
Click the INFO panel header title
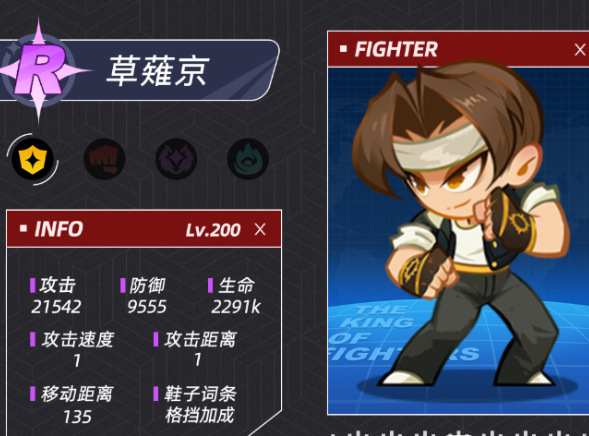coord(59,229)
